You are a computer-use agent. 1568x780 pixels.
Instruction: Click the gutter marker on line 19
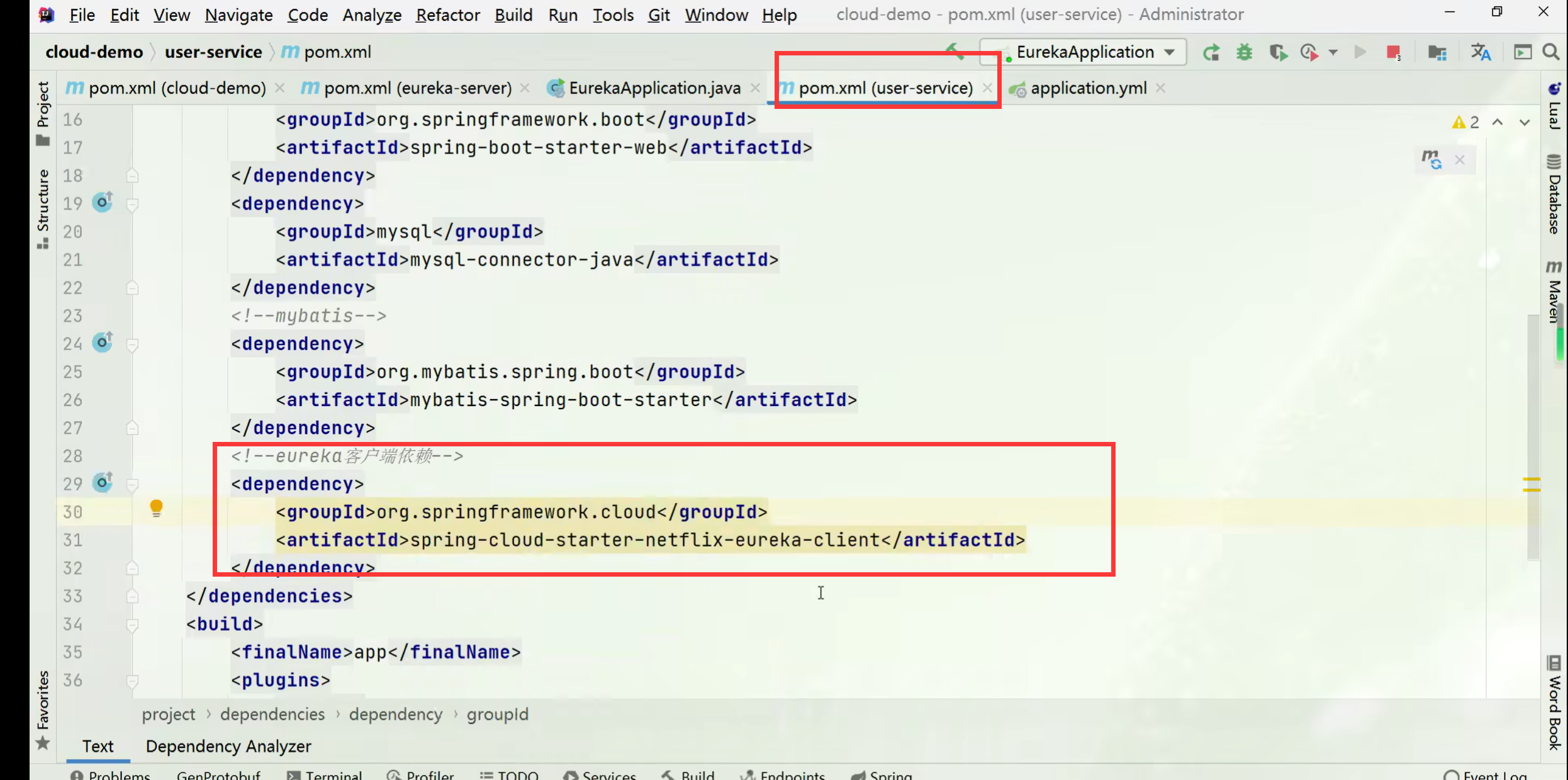pyautogui.click(x=103, y=202)
